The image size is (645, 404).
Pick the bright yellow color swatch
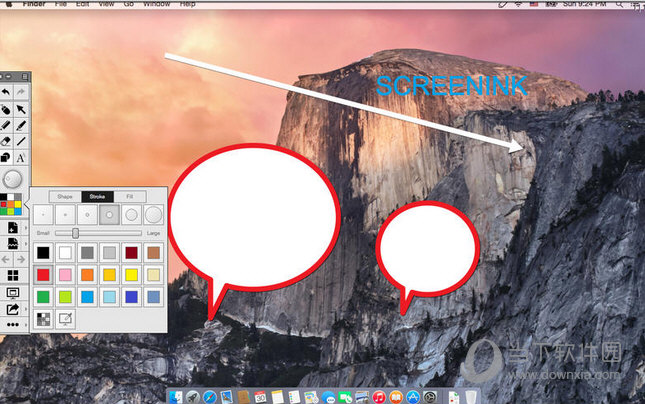coord(131,275)
